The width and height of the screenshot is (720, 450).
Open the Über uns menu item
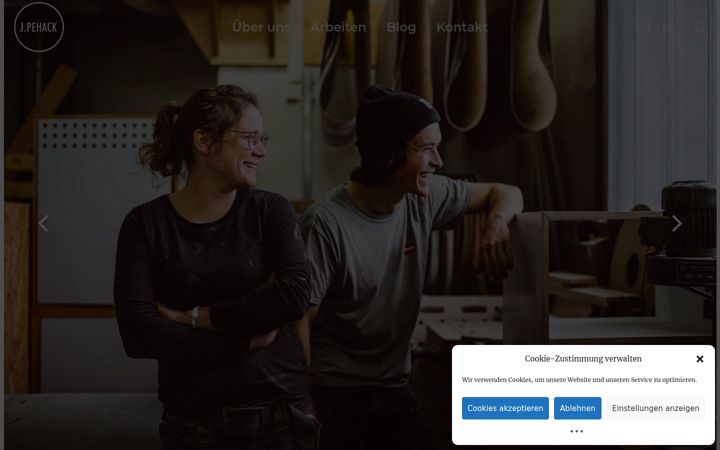(261, 27)
